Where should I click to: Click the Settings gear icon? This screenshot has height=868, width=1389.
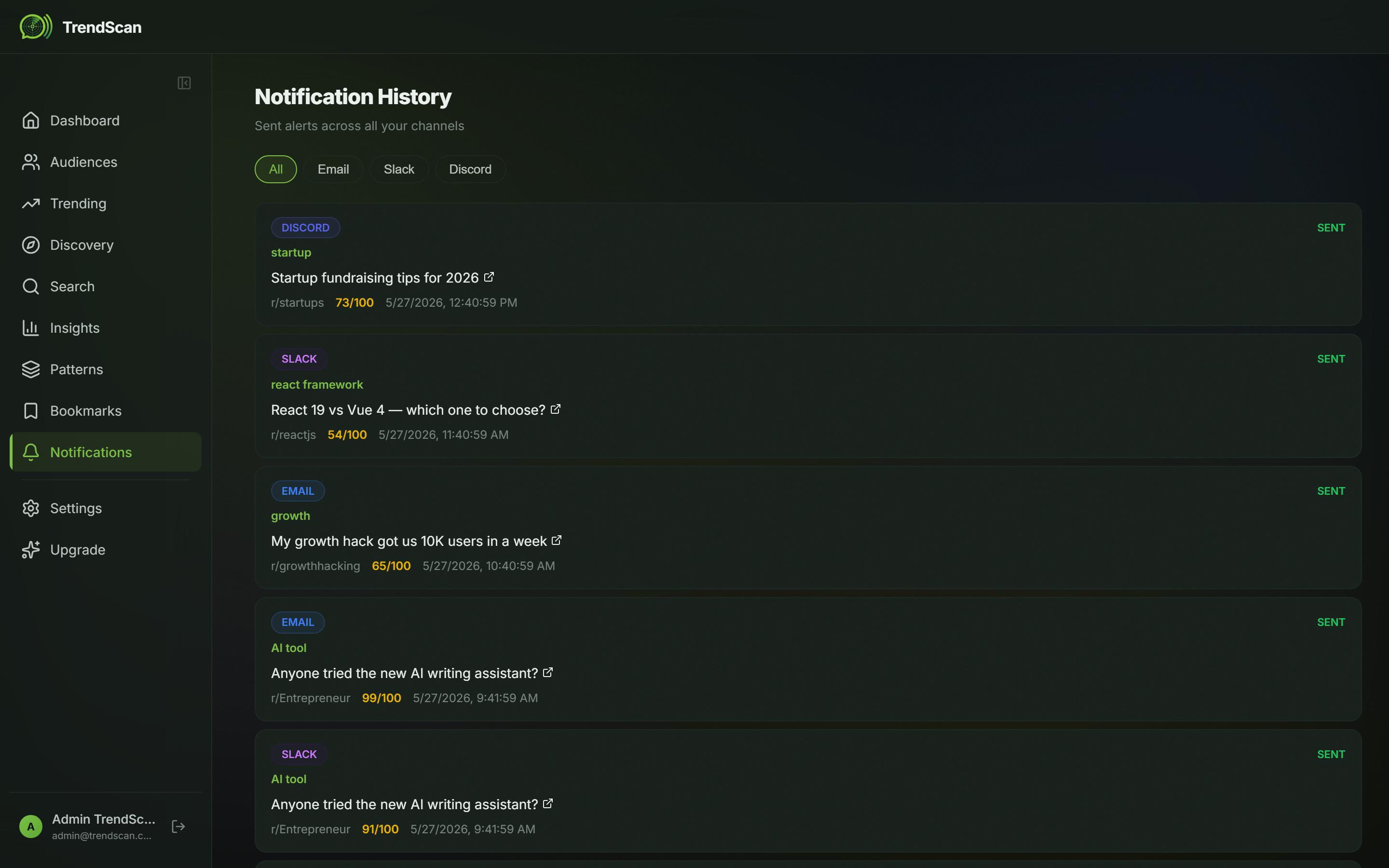click(x=31, y=508)
